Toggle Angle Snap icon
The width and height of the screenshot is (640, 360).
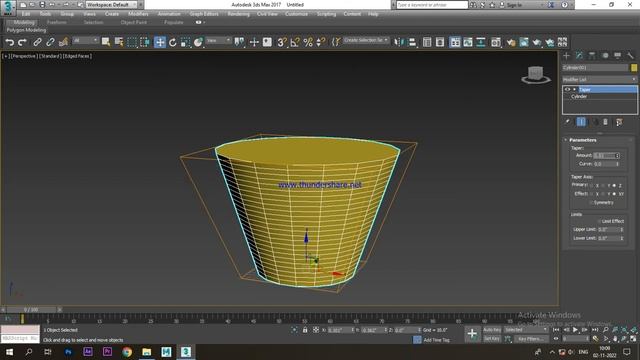295,42
